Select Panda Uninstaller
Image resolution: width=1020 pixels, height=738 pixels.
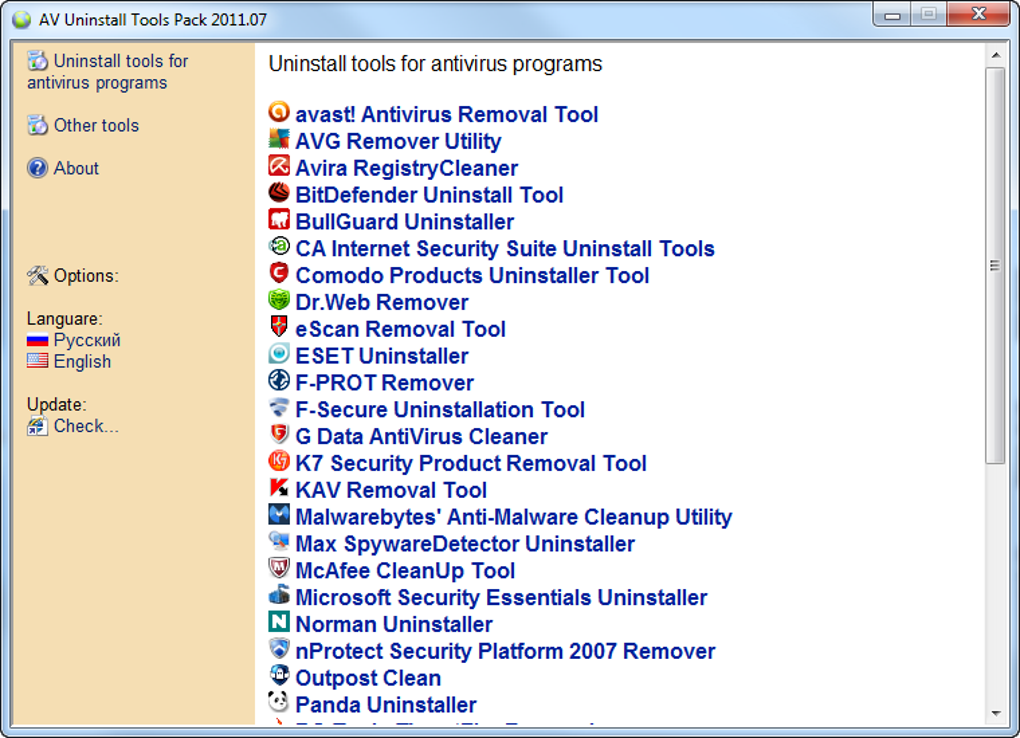(386, 705)
